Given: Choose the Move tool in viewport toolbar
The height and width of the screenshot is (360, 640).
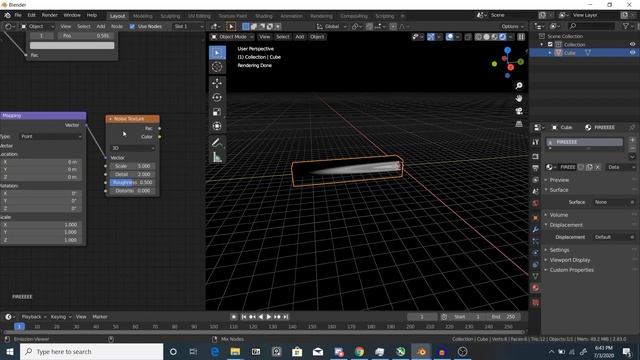Looking at the screenshot, I should point(217,83).
